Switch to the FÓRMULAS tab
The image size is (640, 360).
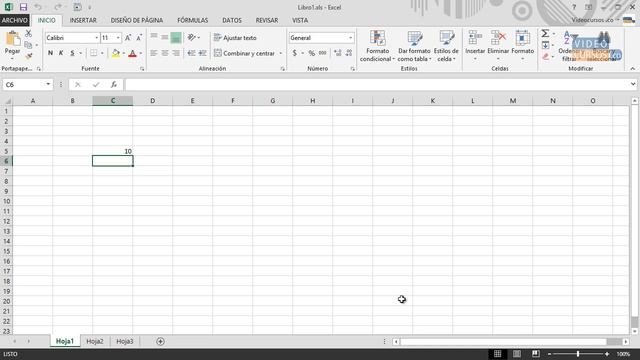pos(193,20)
